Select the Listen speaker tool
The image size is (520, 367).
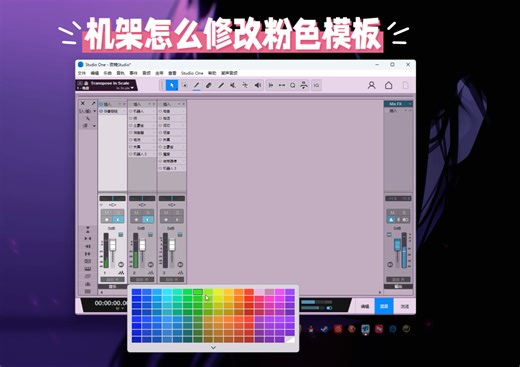pyautogui.click(x=257, y=85)
